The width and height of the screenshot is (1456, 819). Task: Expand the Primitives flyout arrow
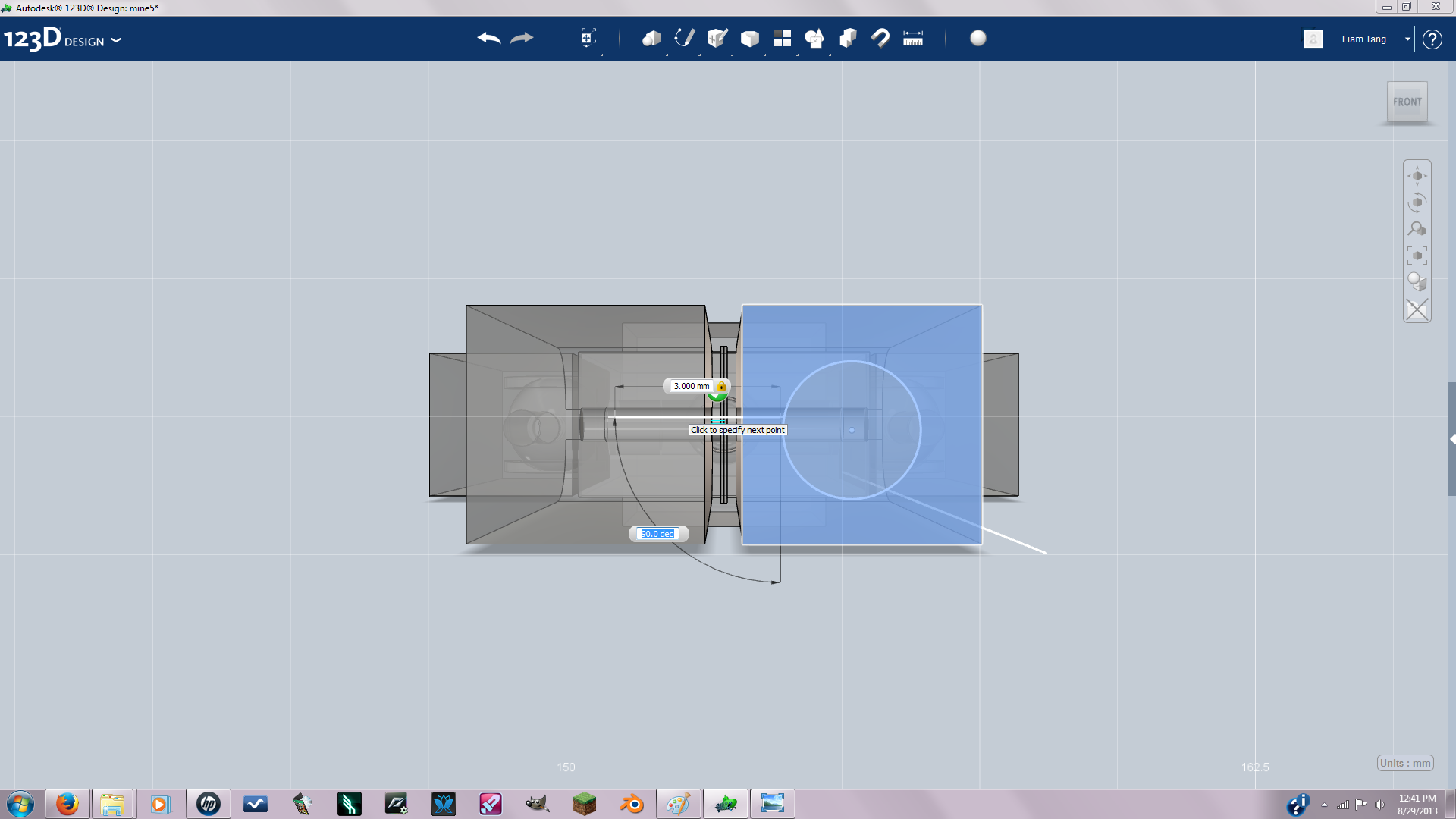coord(667,55)
